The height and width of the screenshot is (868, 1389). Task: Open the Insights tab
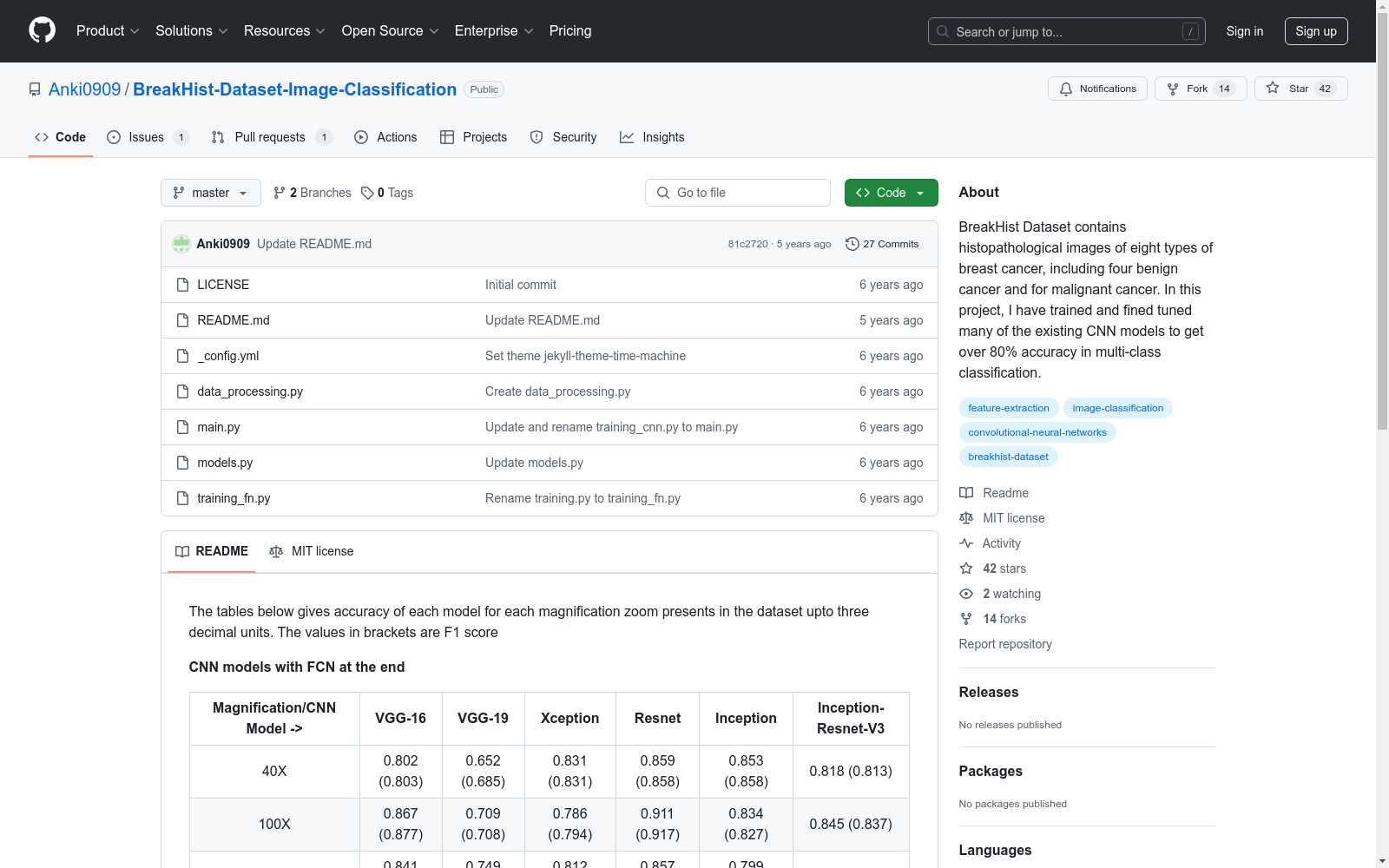(652, 137)
